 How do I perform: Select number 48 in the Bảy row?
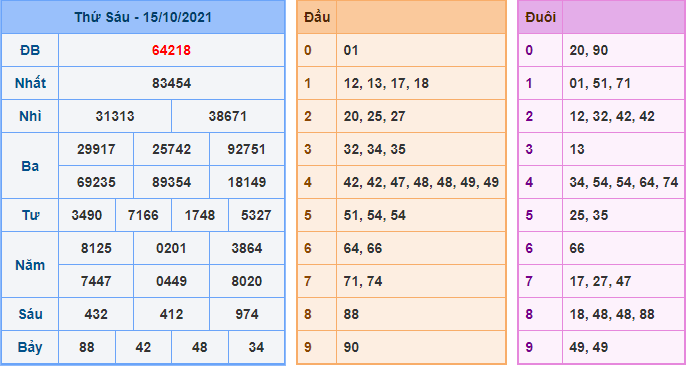tap(200, 347)
